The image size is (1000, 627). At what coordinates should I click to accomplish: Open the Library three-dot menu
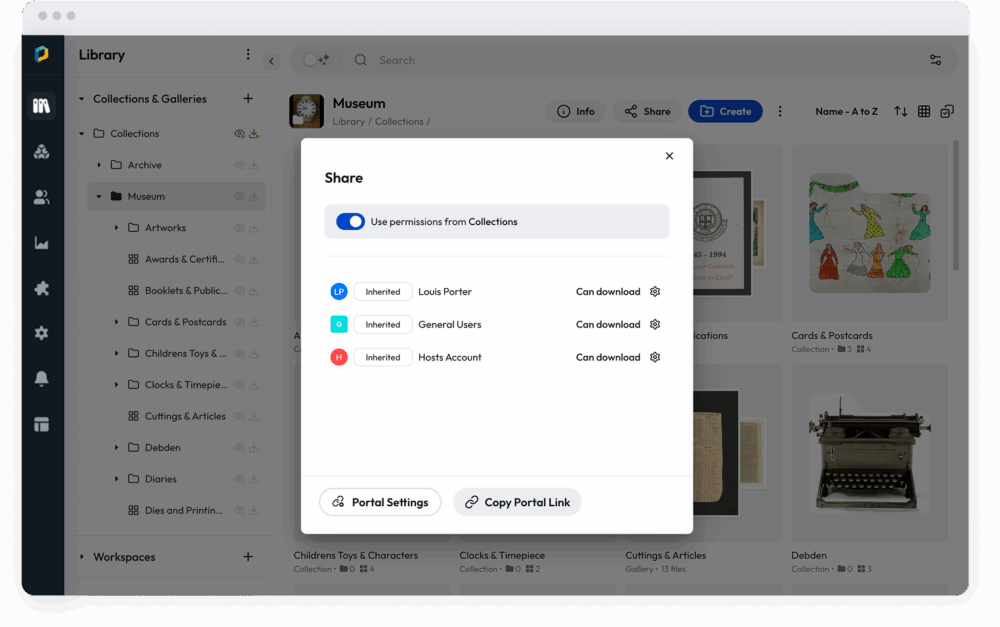pos(248,55)
